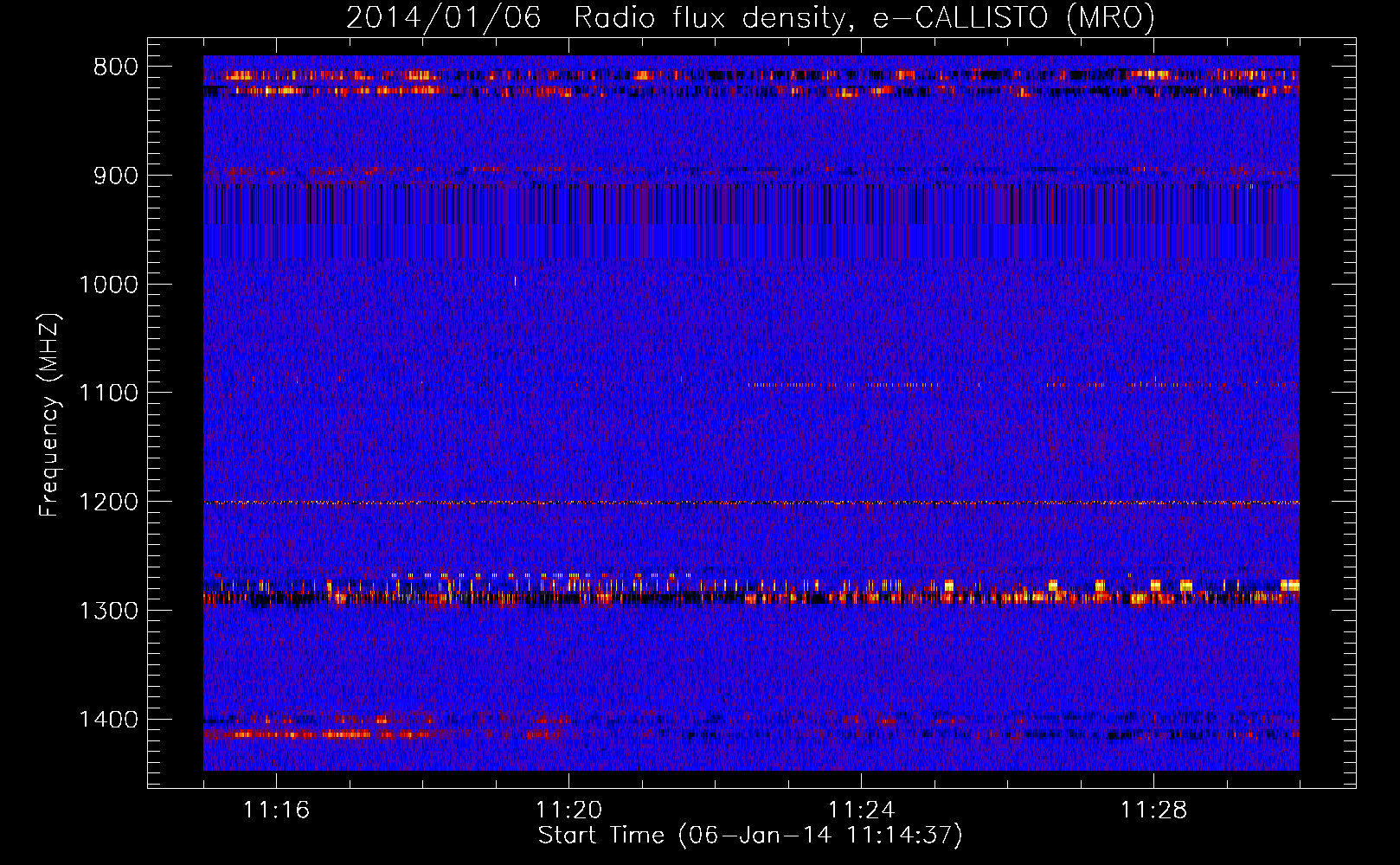Click the 'Start Time (06-Jan-14 11:14:37)' label

coord(750,836)
